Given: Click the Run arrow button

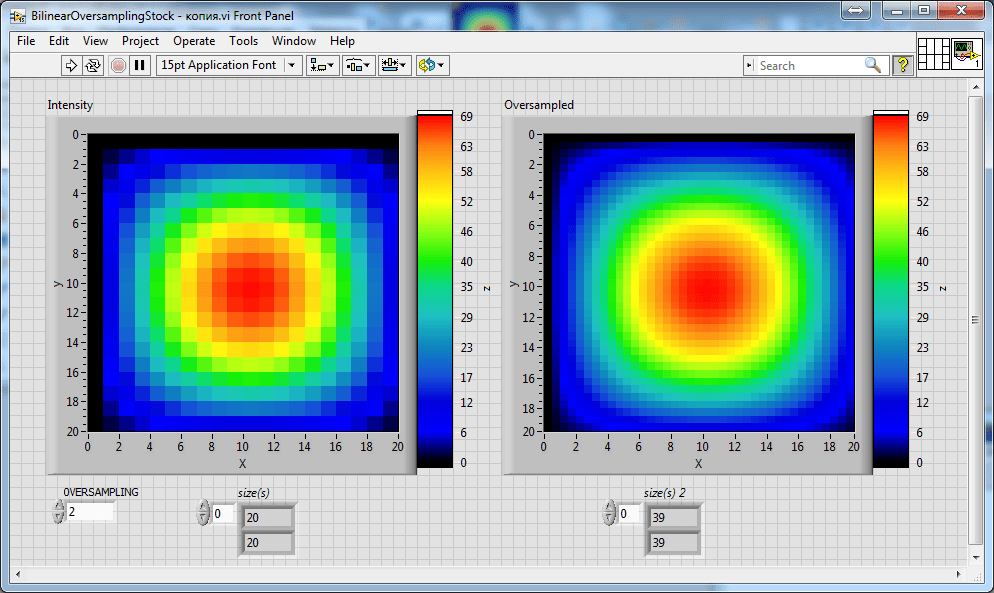Looking at the screenshot, I should (x=71, y=65).
